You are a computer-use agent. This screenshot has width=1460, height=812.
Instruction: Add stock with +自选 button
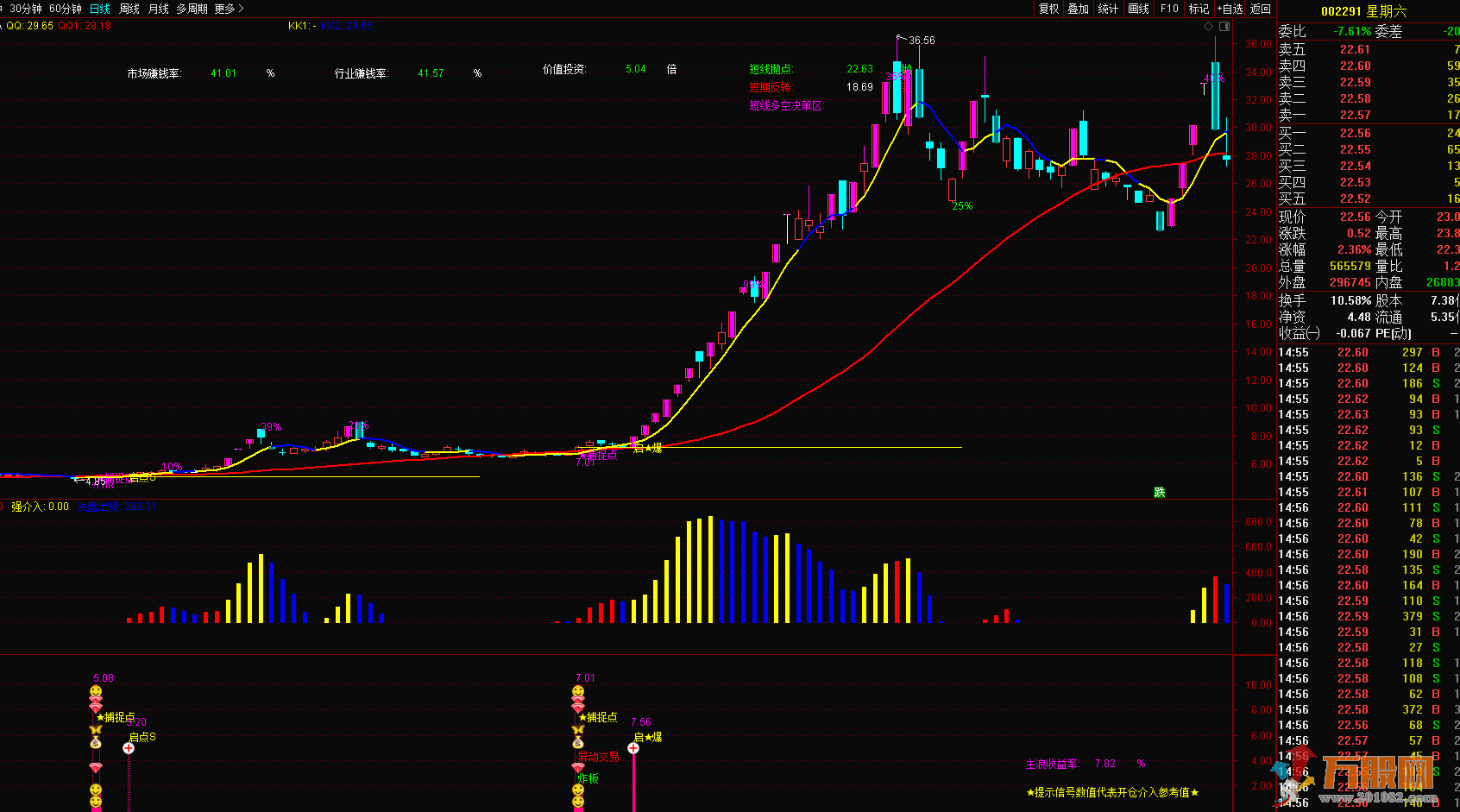(1230, 9)
